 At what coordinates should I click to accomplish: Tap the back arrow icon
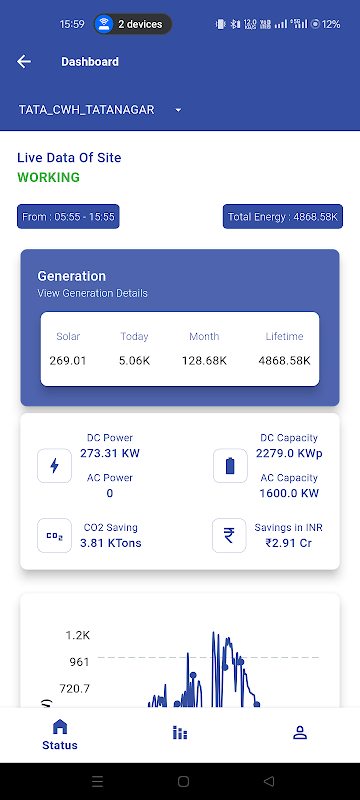(x=24, y=62)
